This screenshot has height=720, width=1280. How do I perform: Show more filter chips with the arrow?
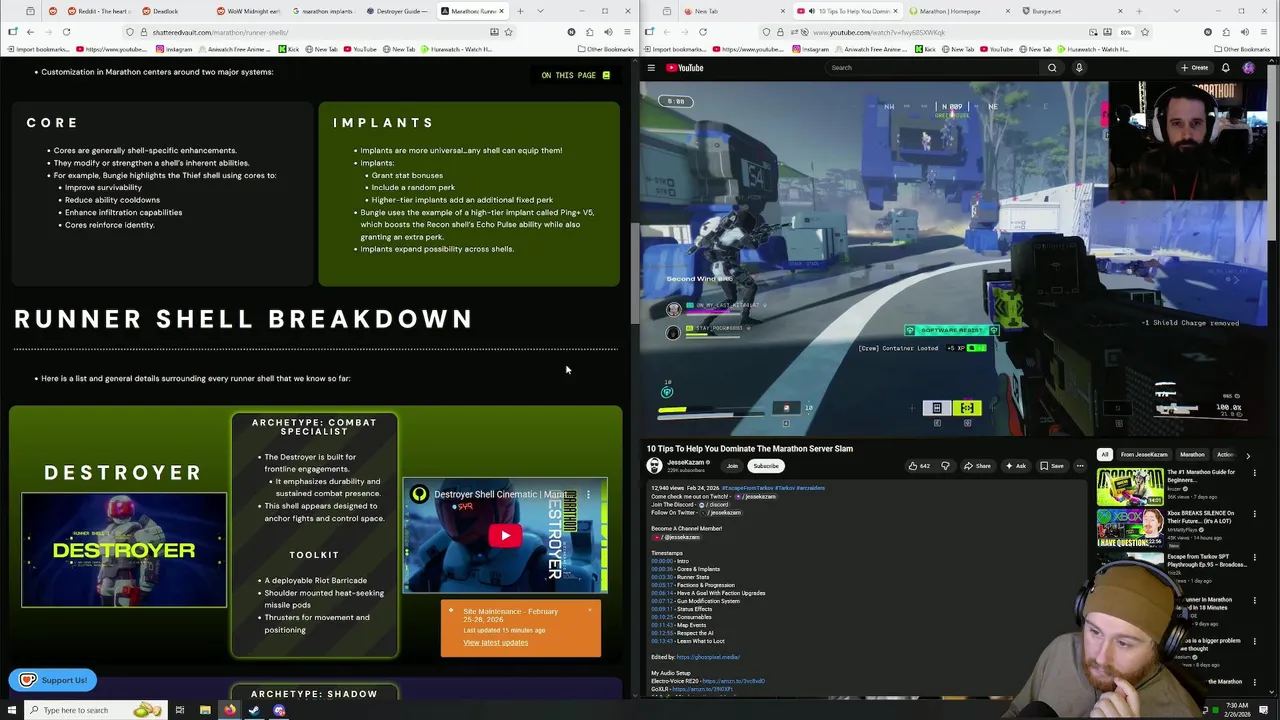[1248, 455]
